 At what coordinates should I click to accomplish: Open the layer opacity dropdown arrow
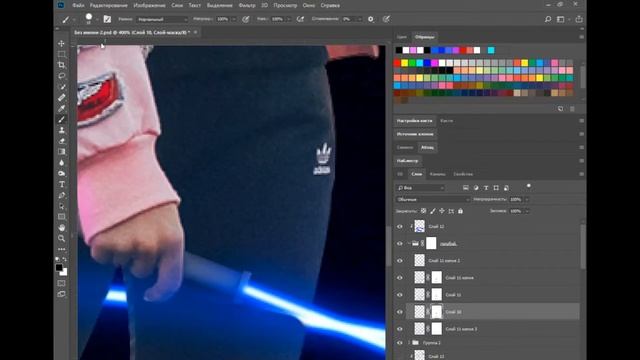point(527,200)
